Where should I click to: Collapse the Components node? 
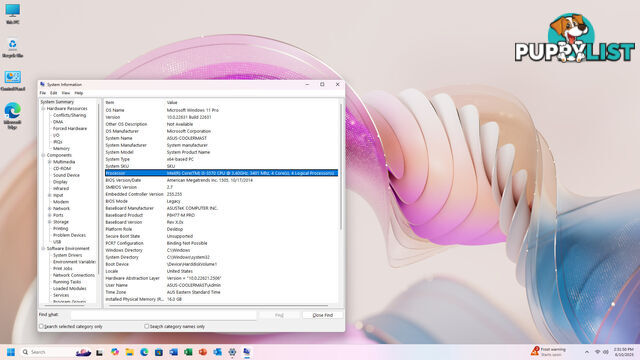pyautogui.click(x=43, y=155)
